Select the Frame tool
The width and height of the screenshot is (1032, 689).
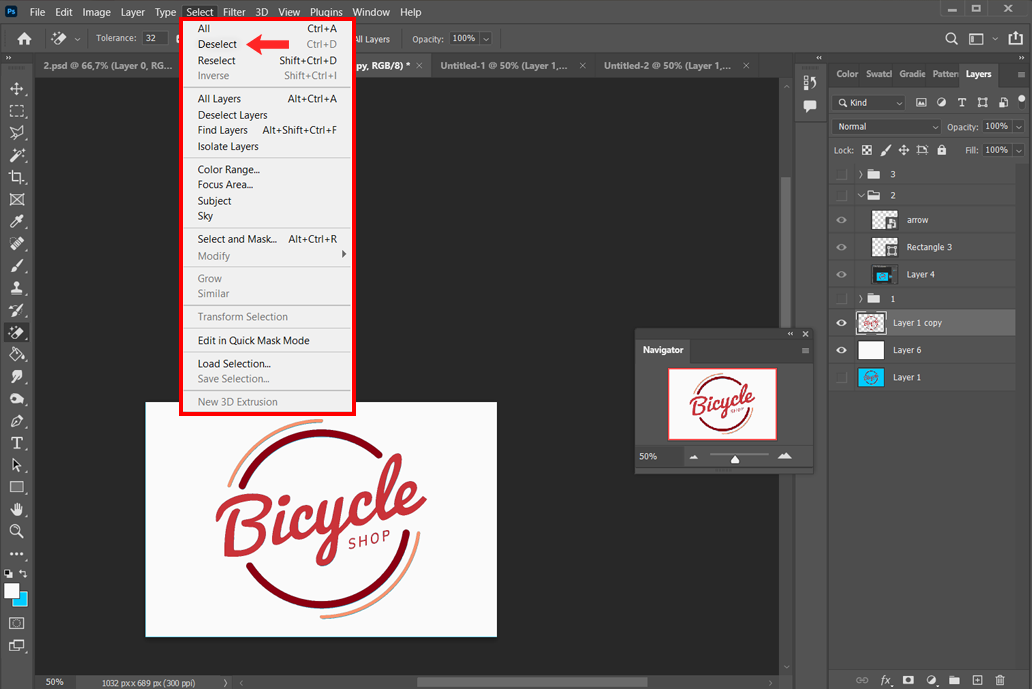coord(17,199)
